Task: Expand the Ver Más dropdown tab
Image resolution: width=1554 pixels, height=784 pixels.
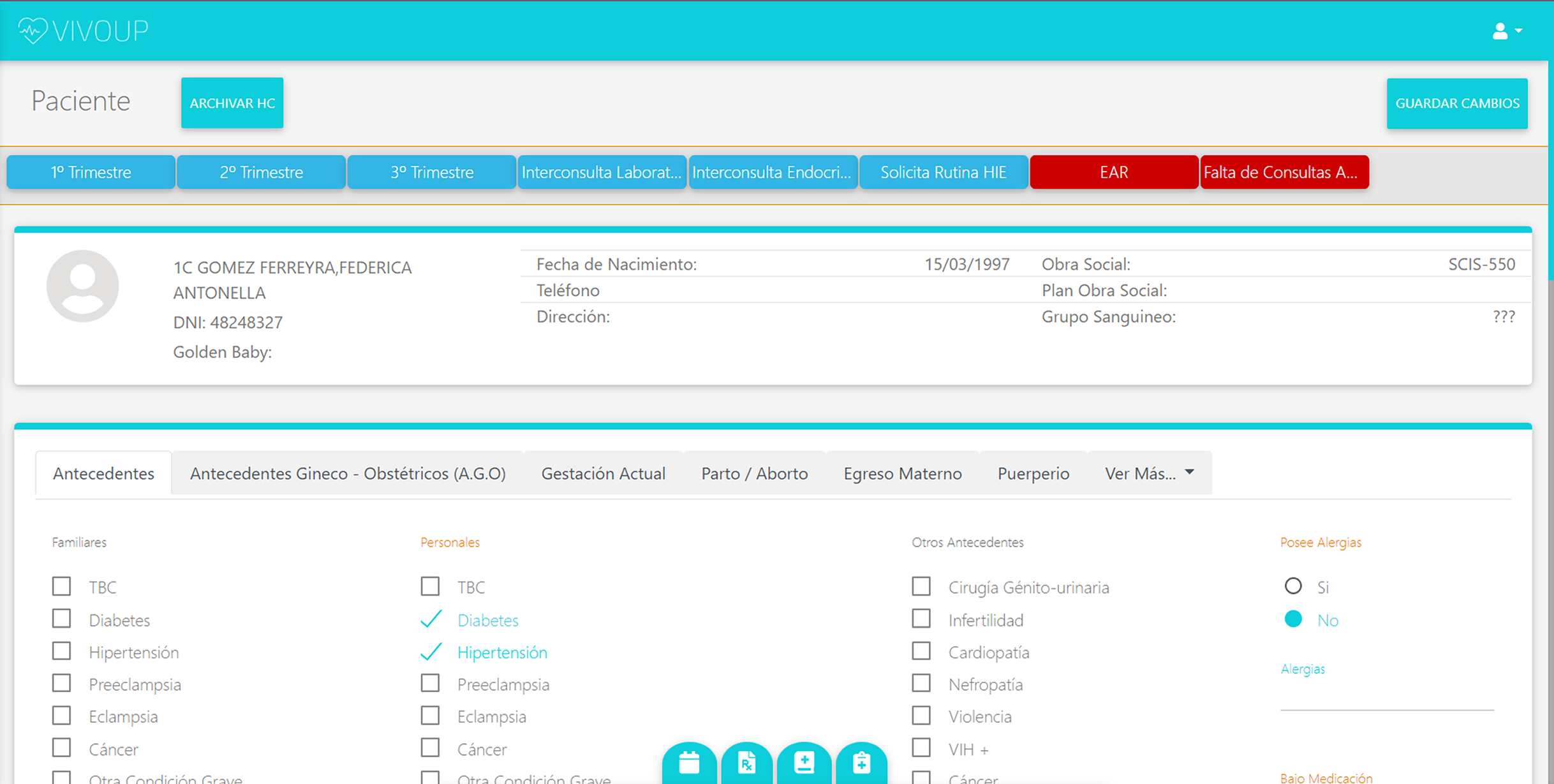Action: point(1149,473)
